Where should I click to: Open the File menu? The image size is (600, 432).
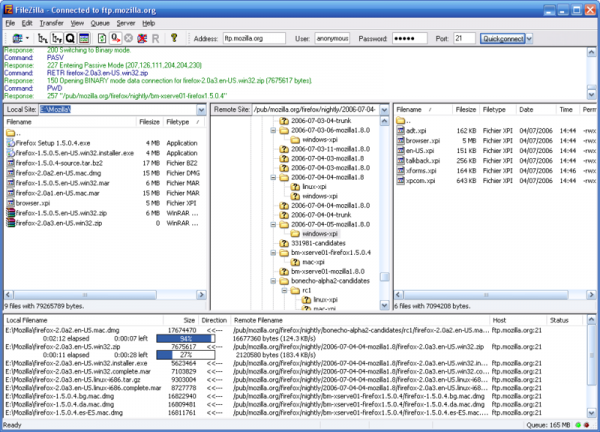[x=10, y=23]
